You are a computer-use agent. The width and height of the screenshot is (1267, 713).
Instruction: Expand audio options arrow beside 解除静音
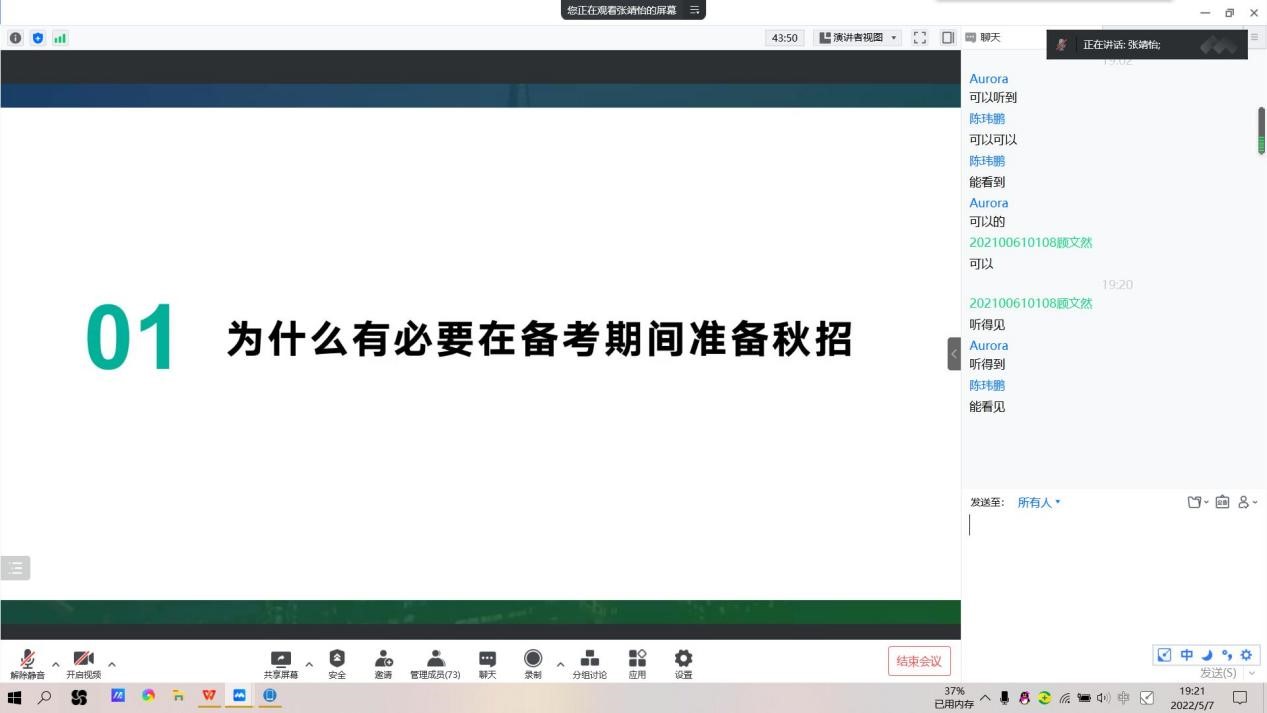[56, 664]
